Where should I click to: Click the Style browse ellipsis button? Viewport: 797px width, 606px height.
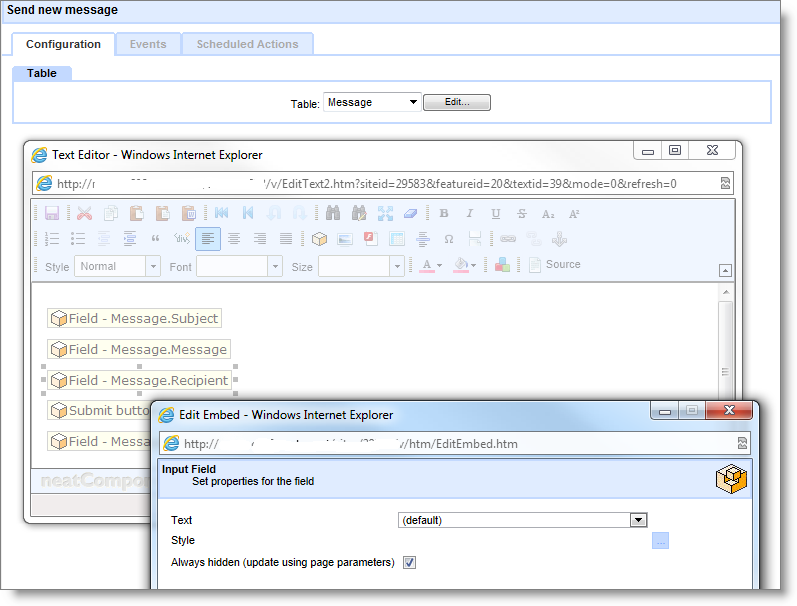pyautogui.click(x=660, y=541)
